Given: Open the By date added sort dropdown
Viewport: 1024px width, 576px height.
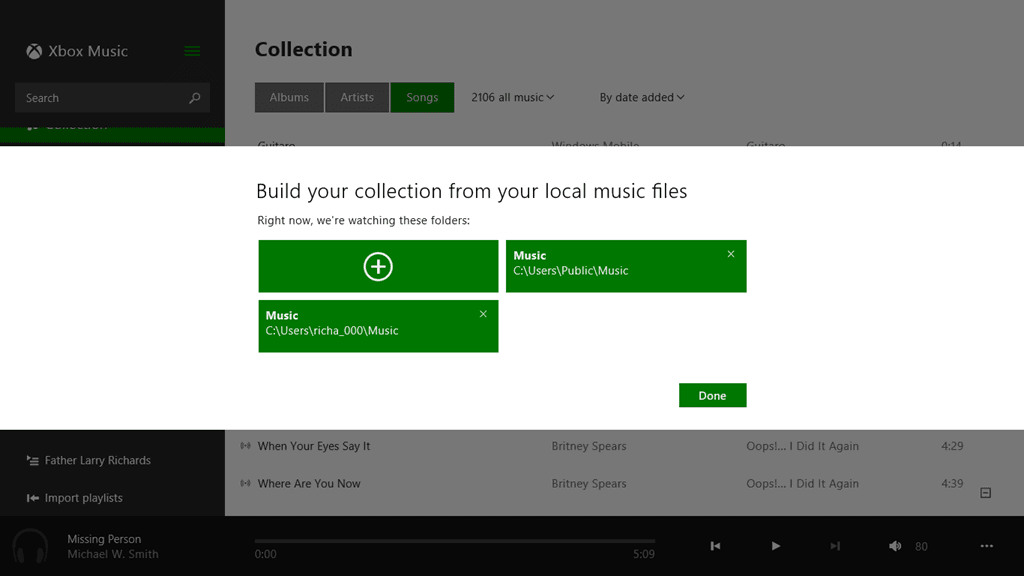Looking at the screenshot, I should [642, 97].
